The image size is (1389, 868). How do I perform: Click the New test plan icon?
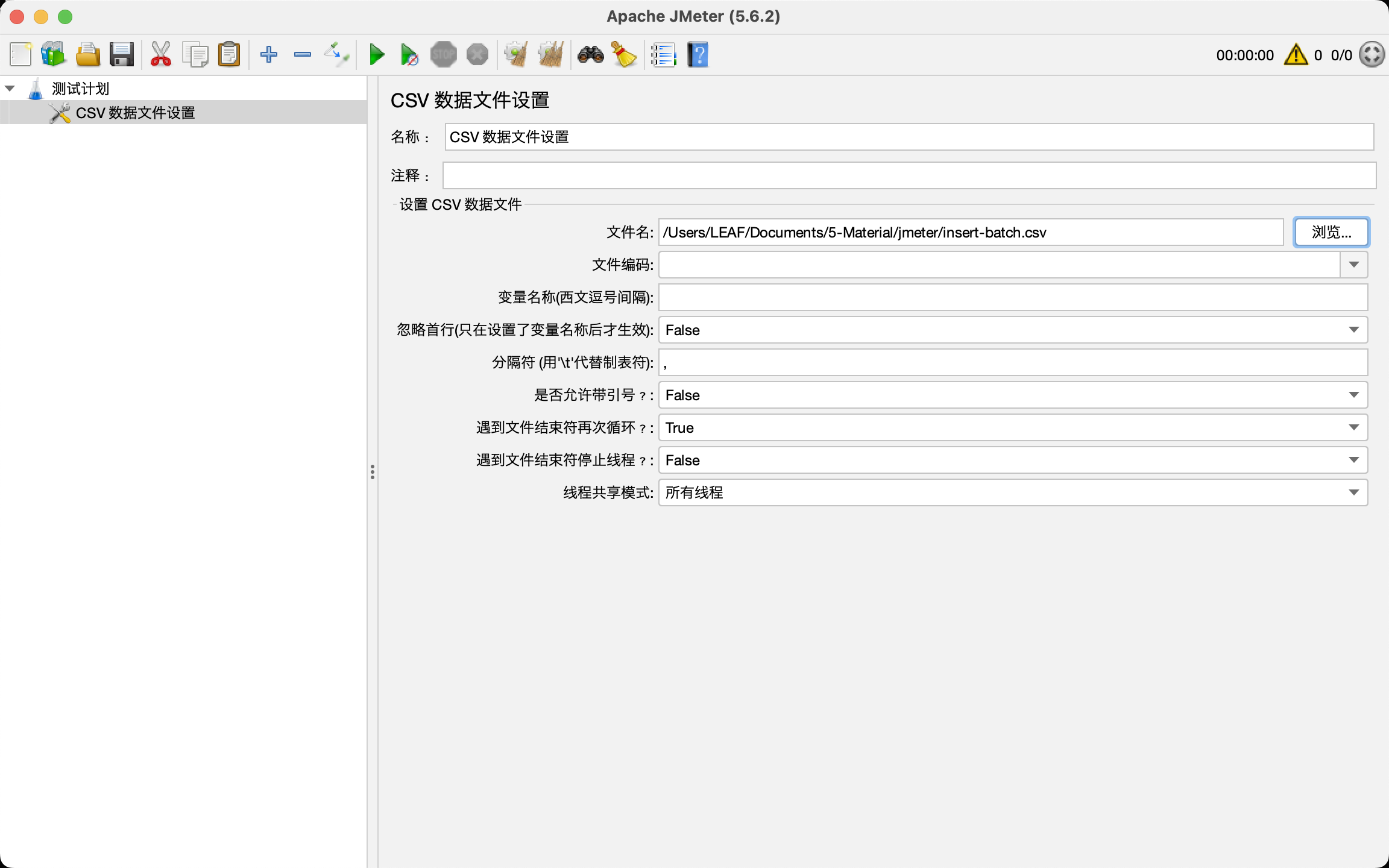21,55
